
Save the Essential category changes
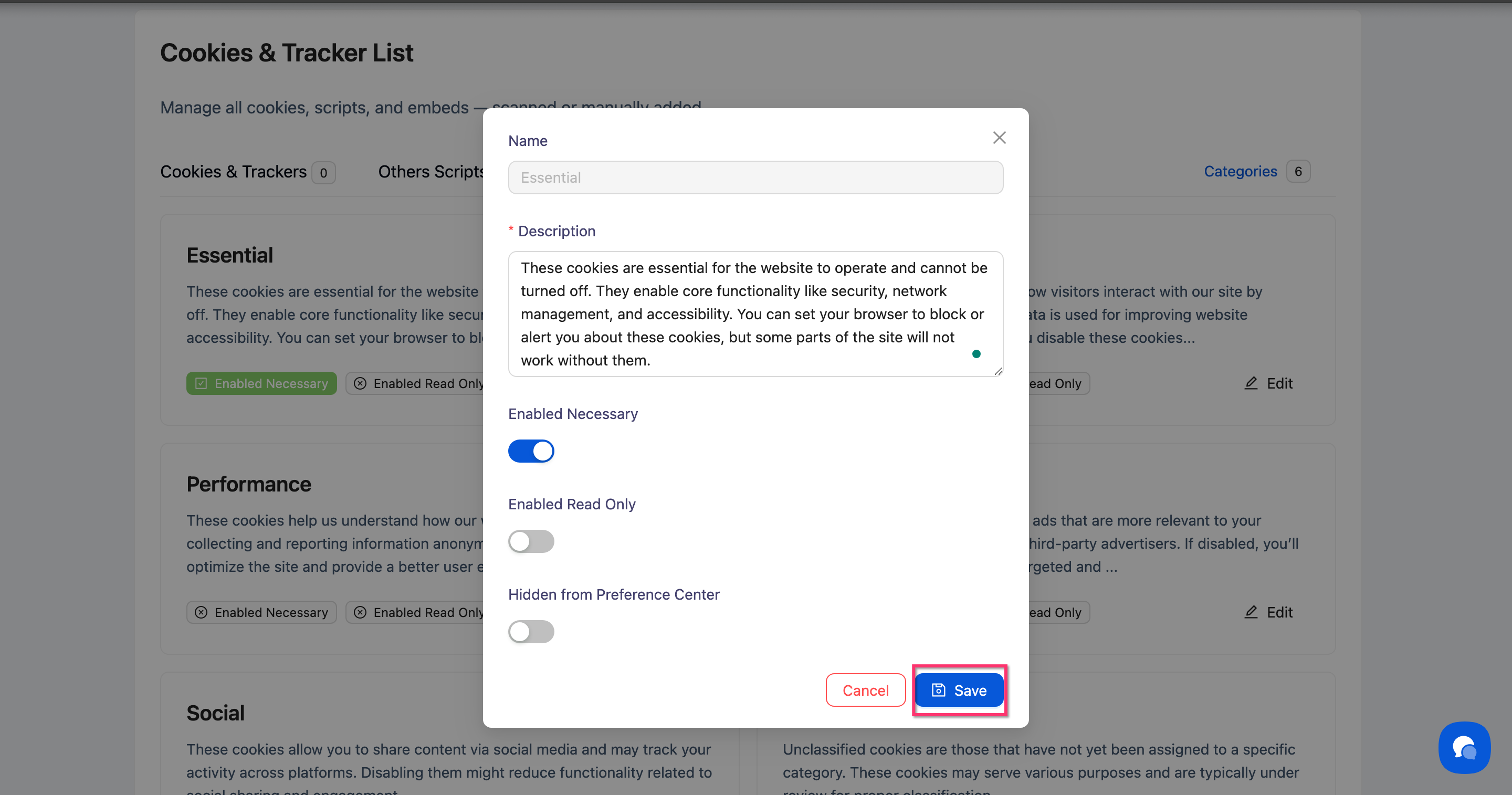tap(959, 690)
